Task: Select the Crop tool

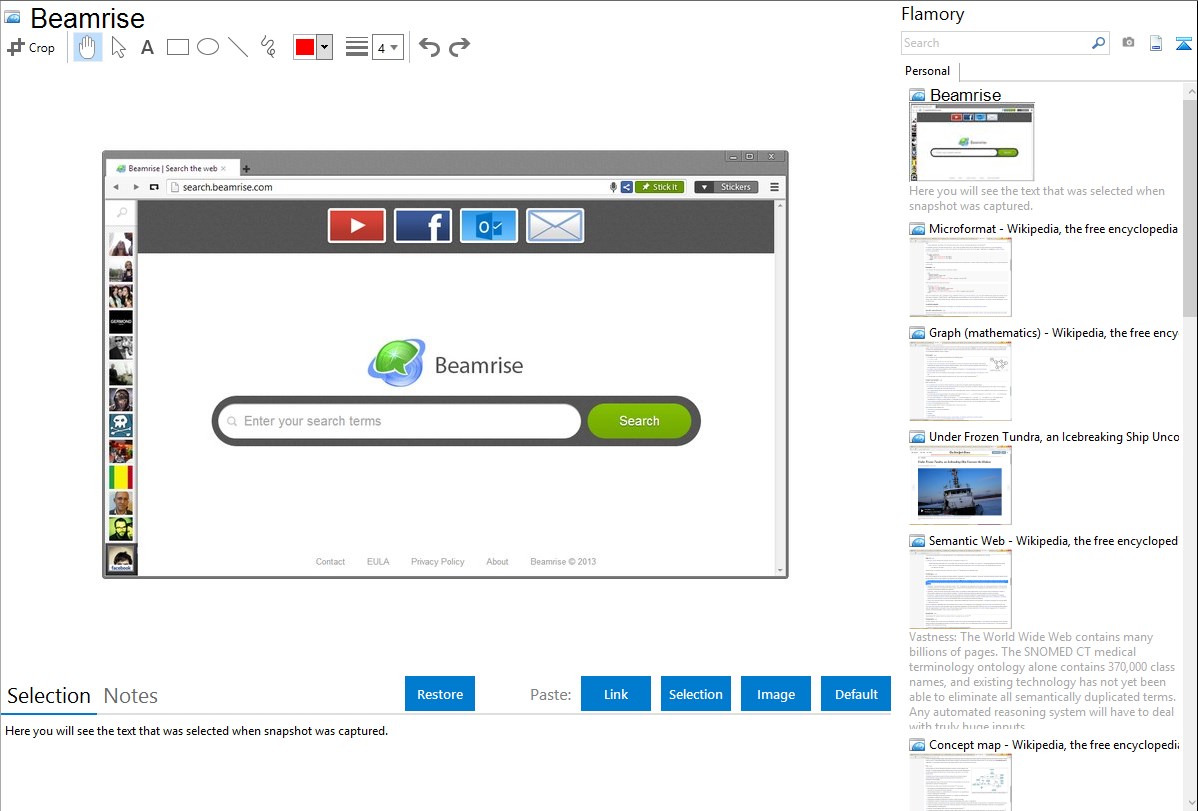Action: tap(31, 47)
